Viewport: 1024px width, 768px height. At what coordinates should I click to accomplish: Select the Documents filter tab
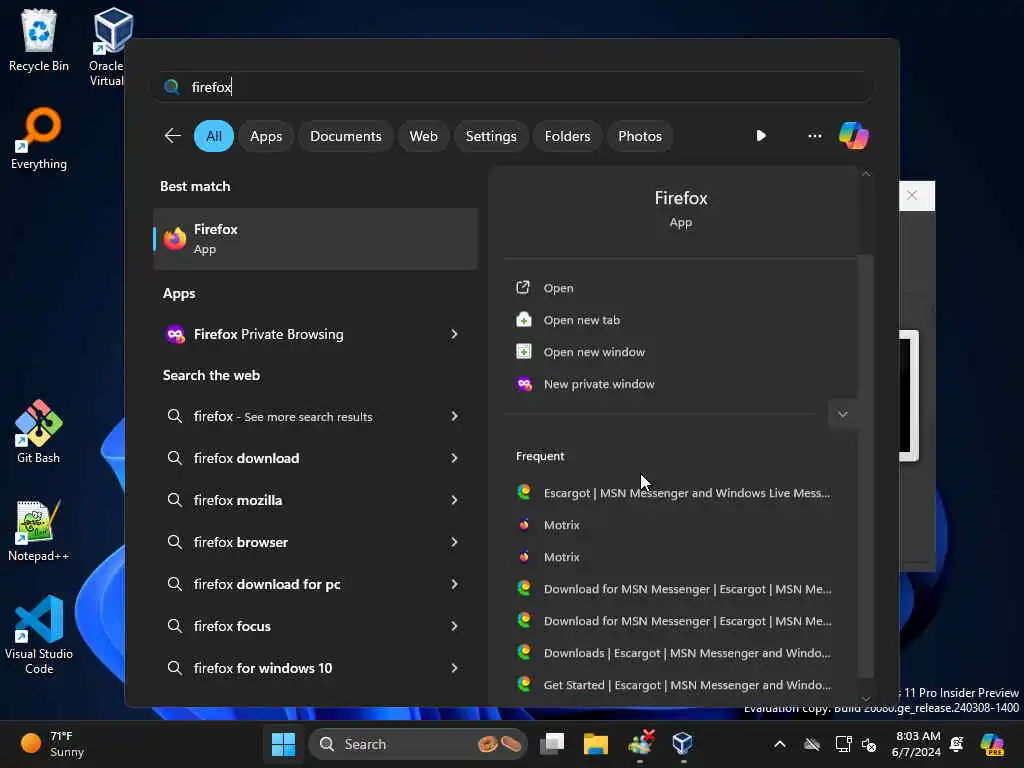[x=345, y=136]
